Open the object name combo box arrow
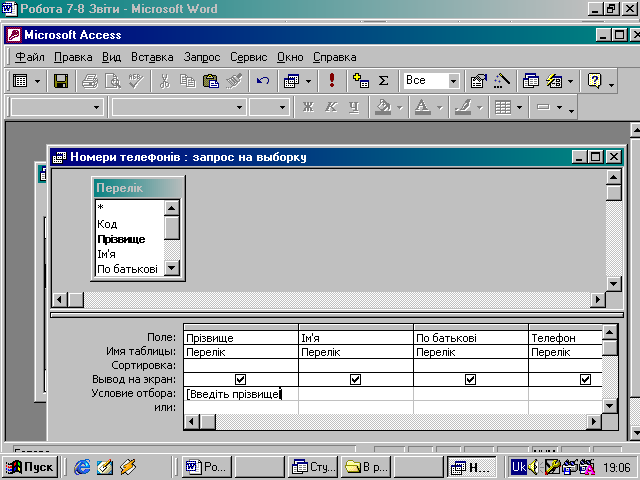Screen dimensions: 640x480 click(96, 107)
